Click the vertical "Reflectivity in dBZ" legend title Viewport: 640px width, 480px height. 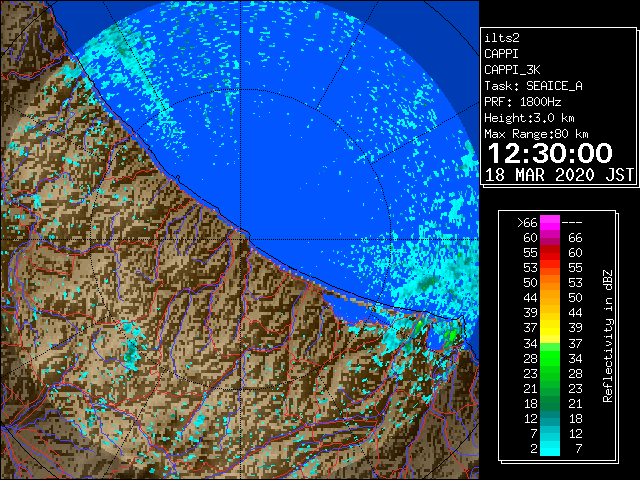point(607,336)
